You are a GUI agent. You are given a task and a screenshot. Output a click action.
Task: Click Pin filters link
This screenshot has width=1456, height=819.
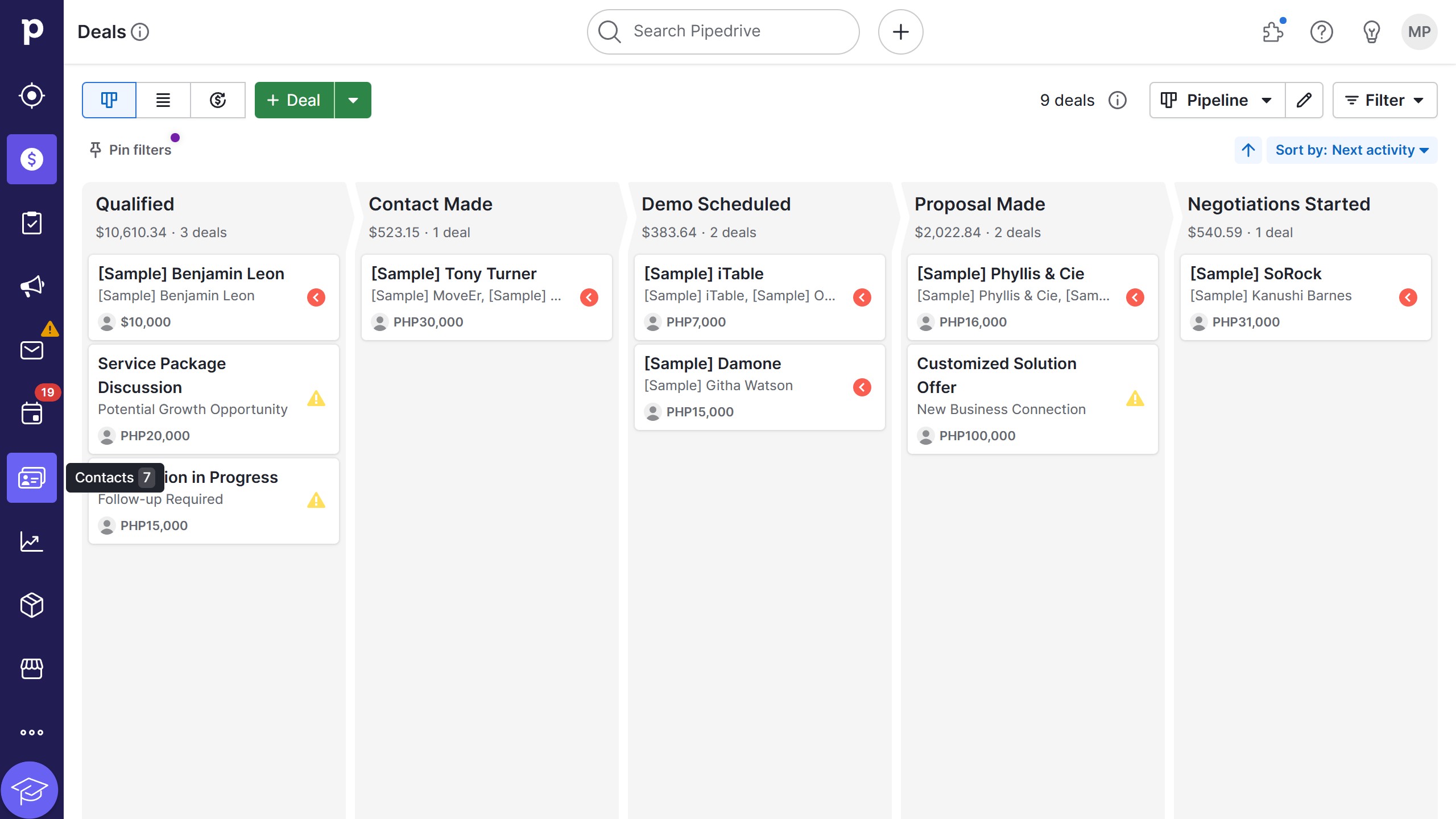tap(131, 150)
